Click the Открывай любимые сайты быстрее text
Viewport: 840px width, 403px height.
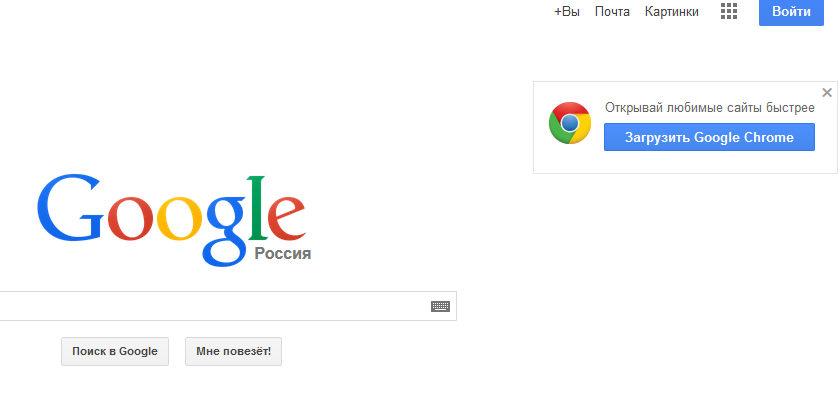[x=710, y=108]
